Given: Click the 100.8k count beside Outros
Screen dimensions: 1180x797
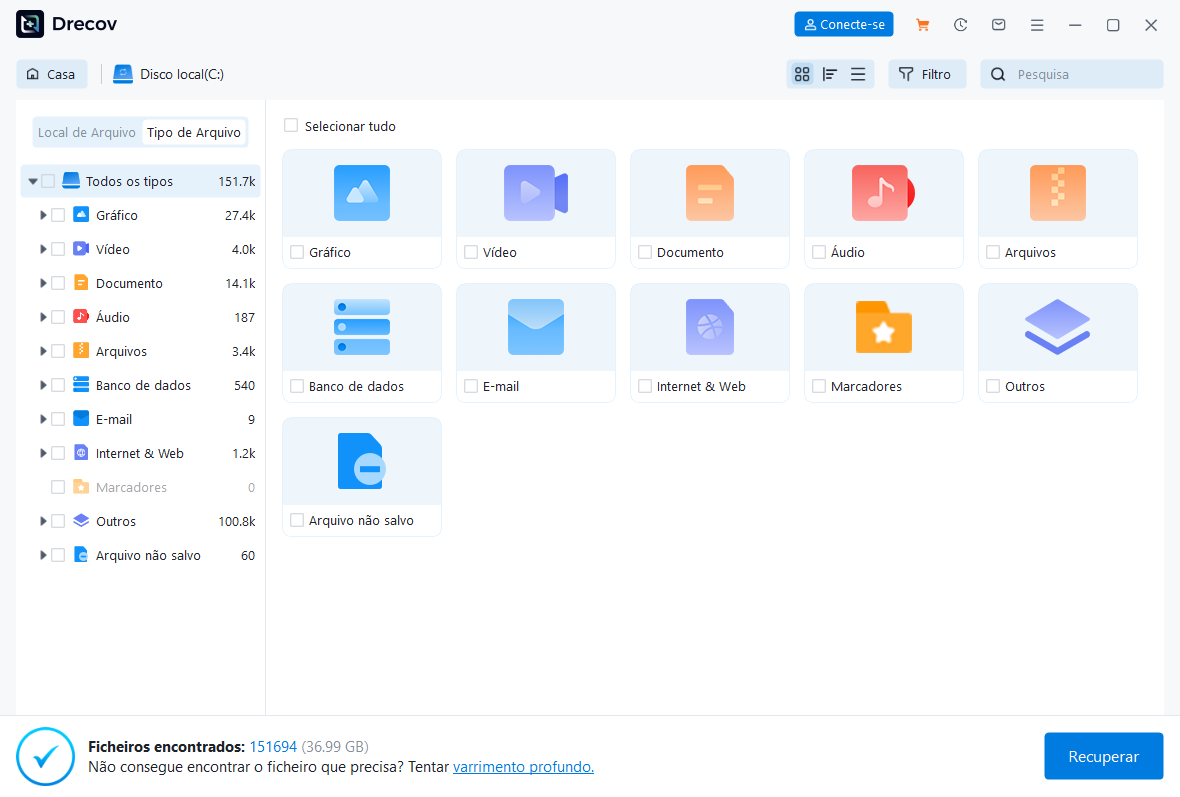Looking at the screenshot, I should pyautogui.click(x=237, y=521).
